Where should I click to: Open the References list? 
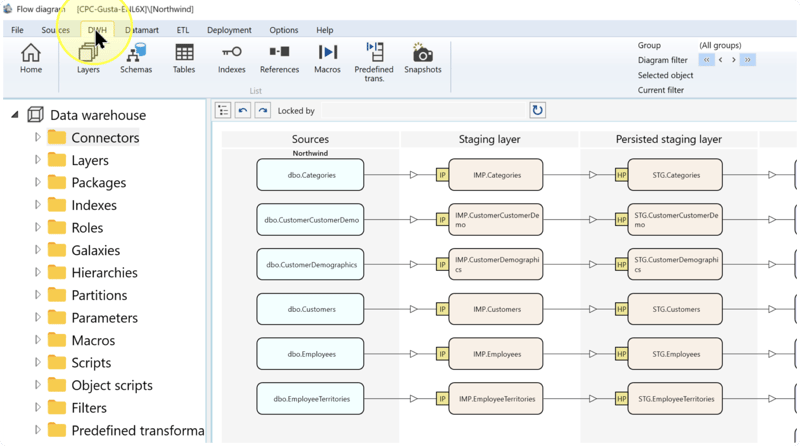point(279,58)
